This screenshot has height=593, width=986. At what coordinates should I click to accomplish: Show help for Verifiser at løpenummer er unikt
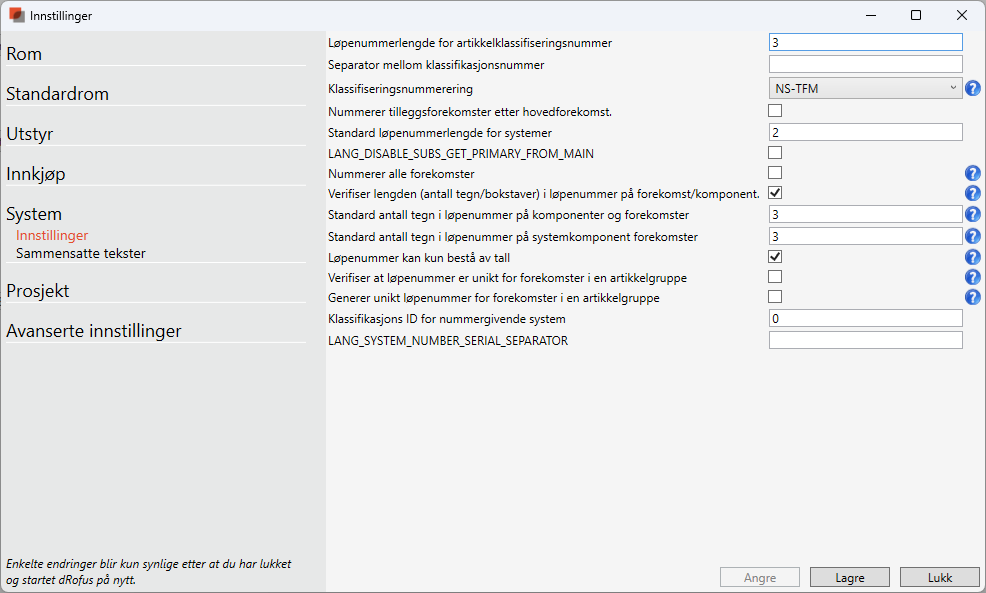(972, 277)
